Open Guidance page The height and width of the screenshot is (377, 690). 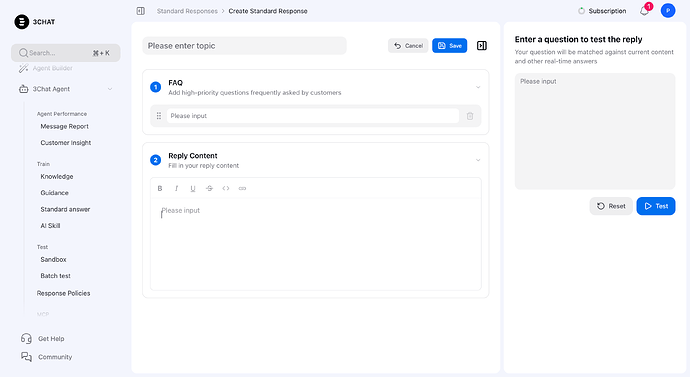[55, 193]
